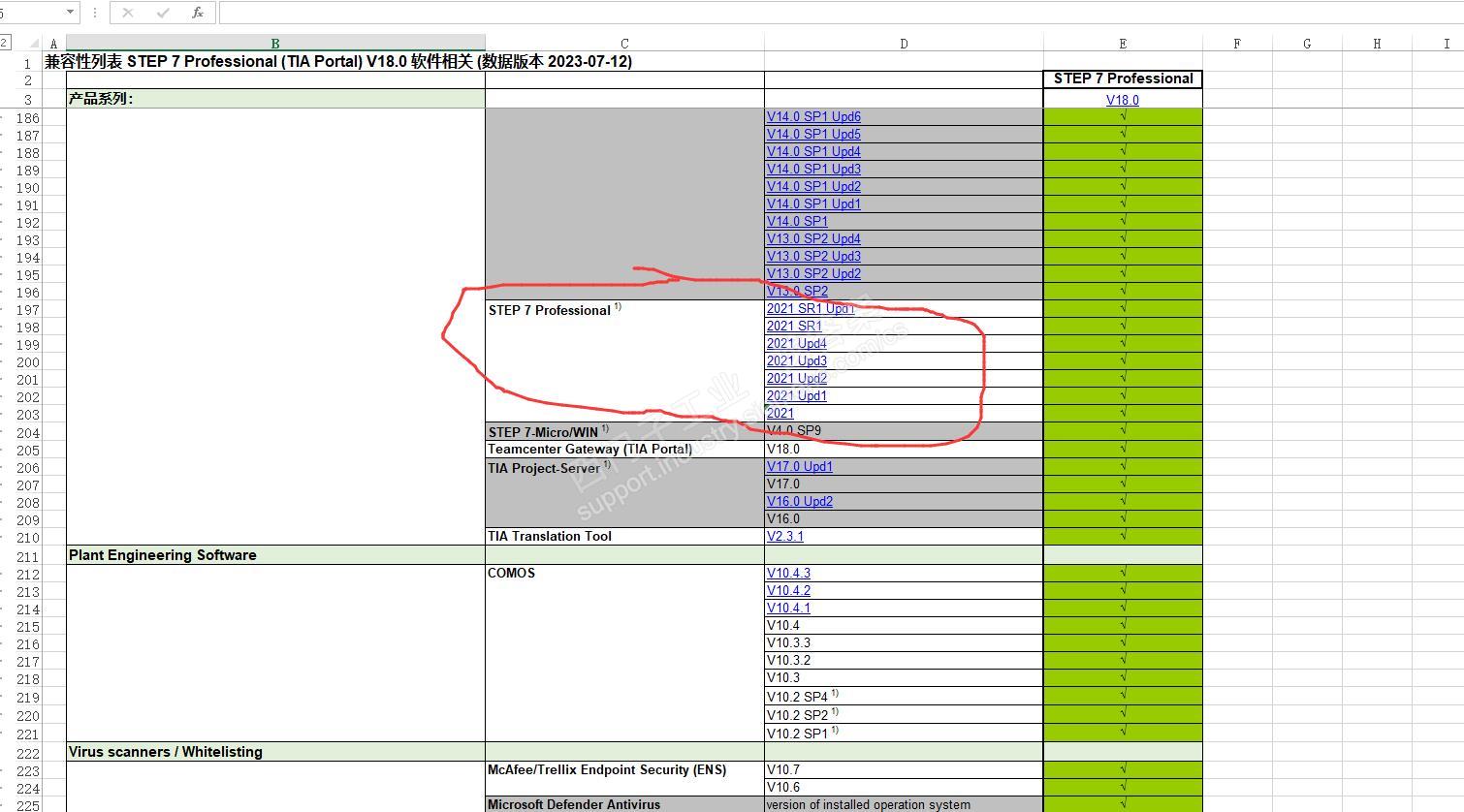This screenshot has height=812, width=1464.
Task: Open the V14.0 SP1 Upd2 link
Action: pyautogui.click(x=813, y=186)
